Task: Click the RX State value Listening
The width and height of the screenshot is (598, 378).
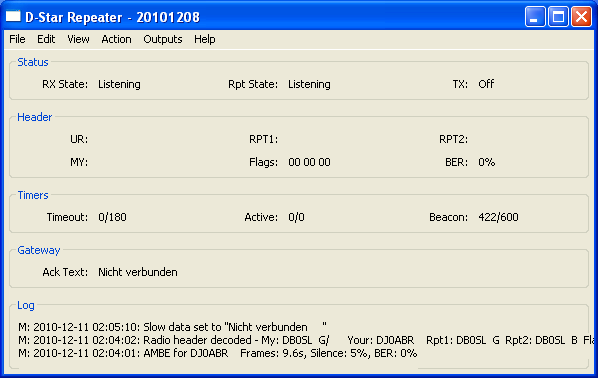Action: (119, 84)
